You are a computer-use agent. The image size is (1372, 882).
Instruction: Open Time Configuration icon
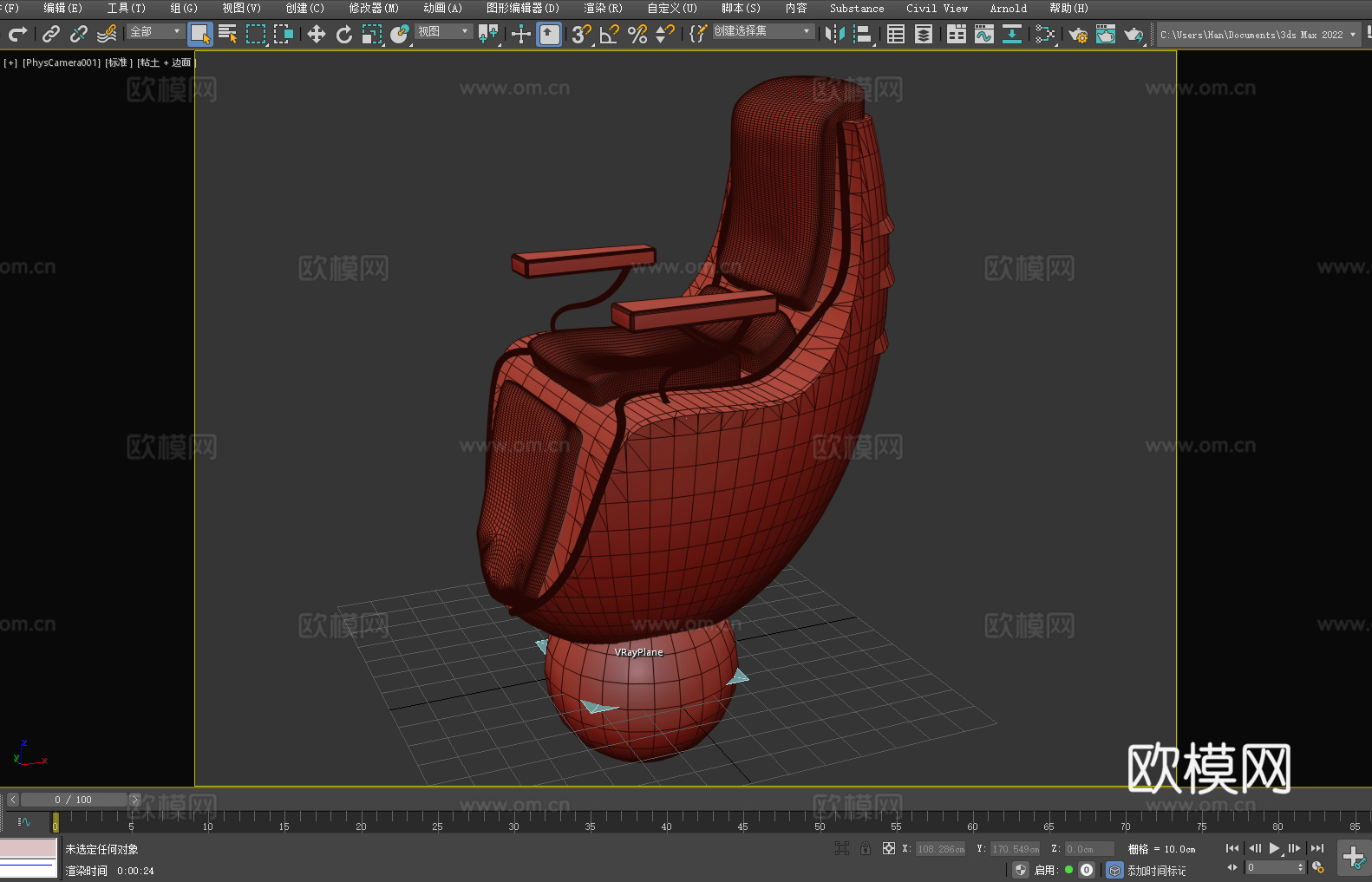[x=1318, y=867]
